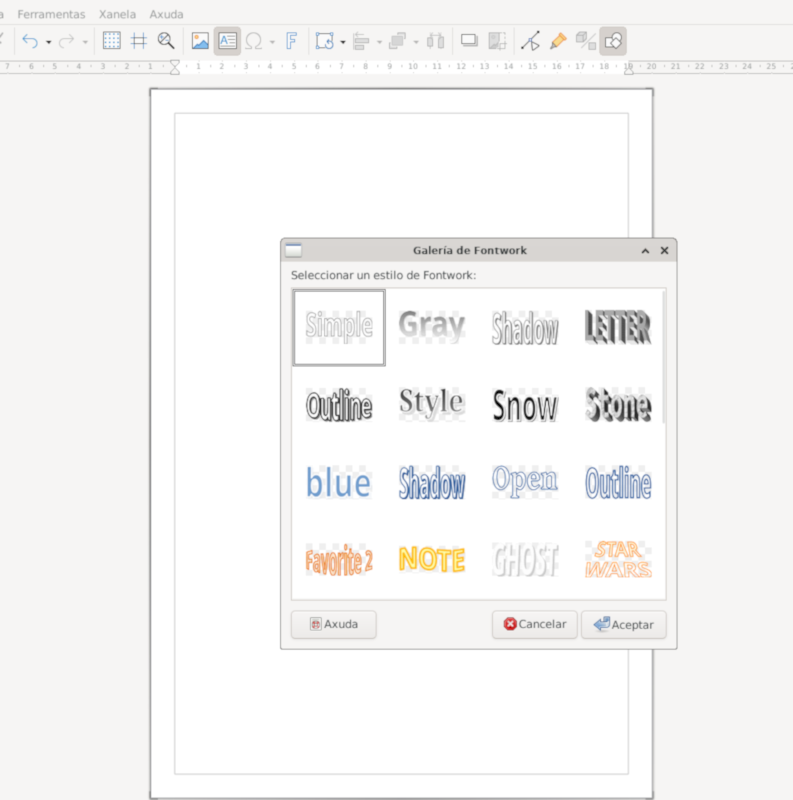The height and width of the screenshot is (800, 793).
Task: Select the yellow NOTE Fontwork style
Action: [x=432, y=560]
